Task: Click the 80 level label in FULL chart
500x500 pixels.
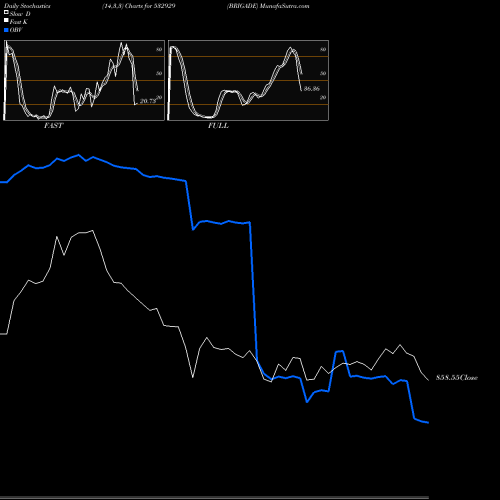Action: coord(323,49)
